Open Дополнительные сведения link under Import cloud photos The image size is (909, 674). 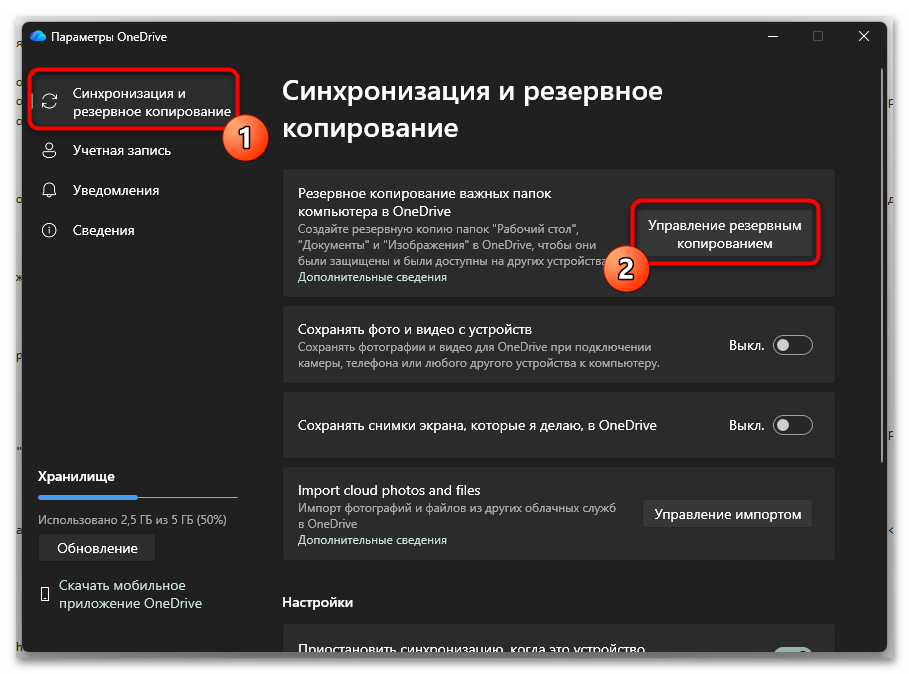click(x=372, y=540)
